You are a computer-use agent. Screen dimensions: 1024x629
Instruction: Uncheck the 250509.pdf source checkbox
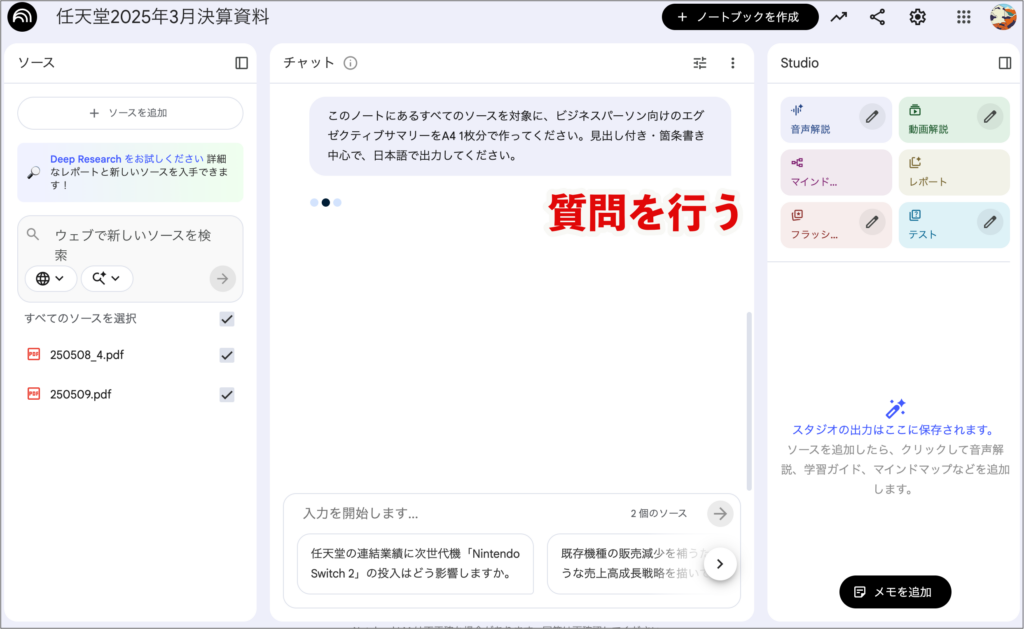pyautogui.click(x=227, y=394)
